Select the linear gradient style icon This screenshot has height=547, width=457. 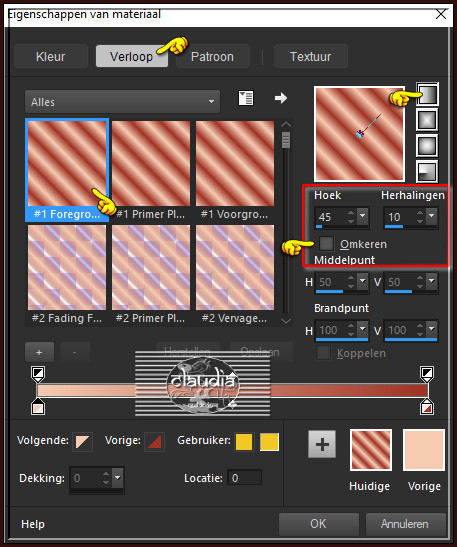tap(427, 94)
